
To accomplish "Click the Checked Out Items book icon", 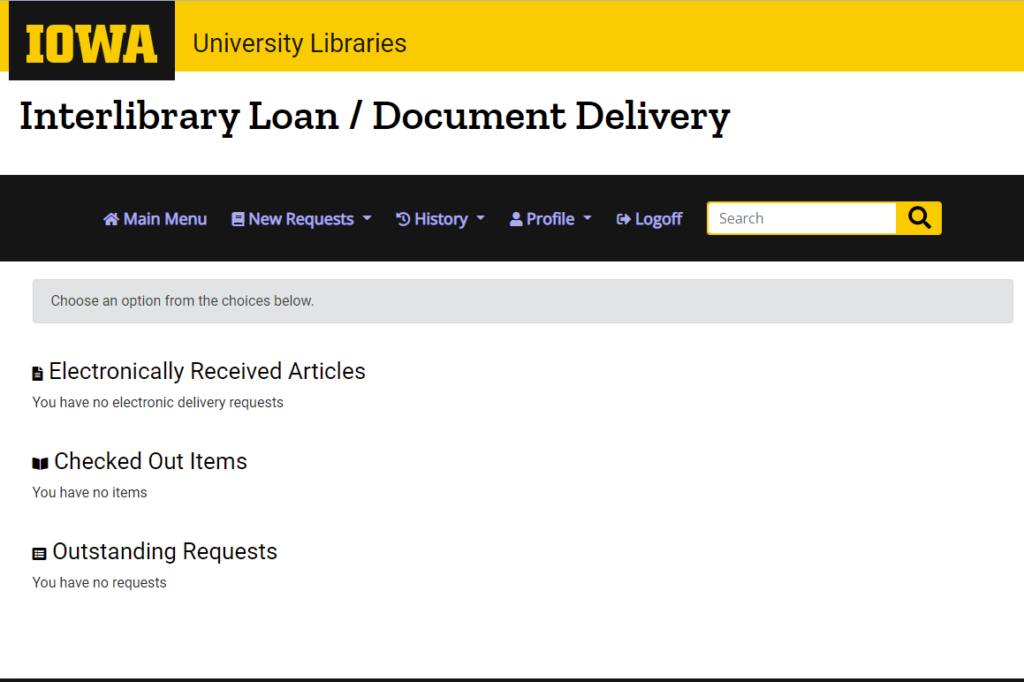I will click(x=40, y=464).
